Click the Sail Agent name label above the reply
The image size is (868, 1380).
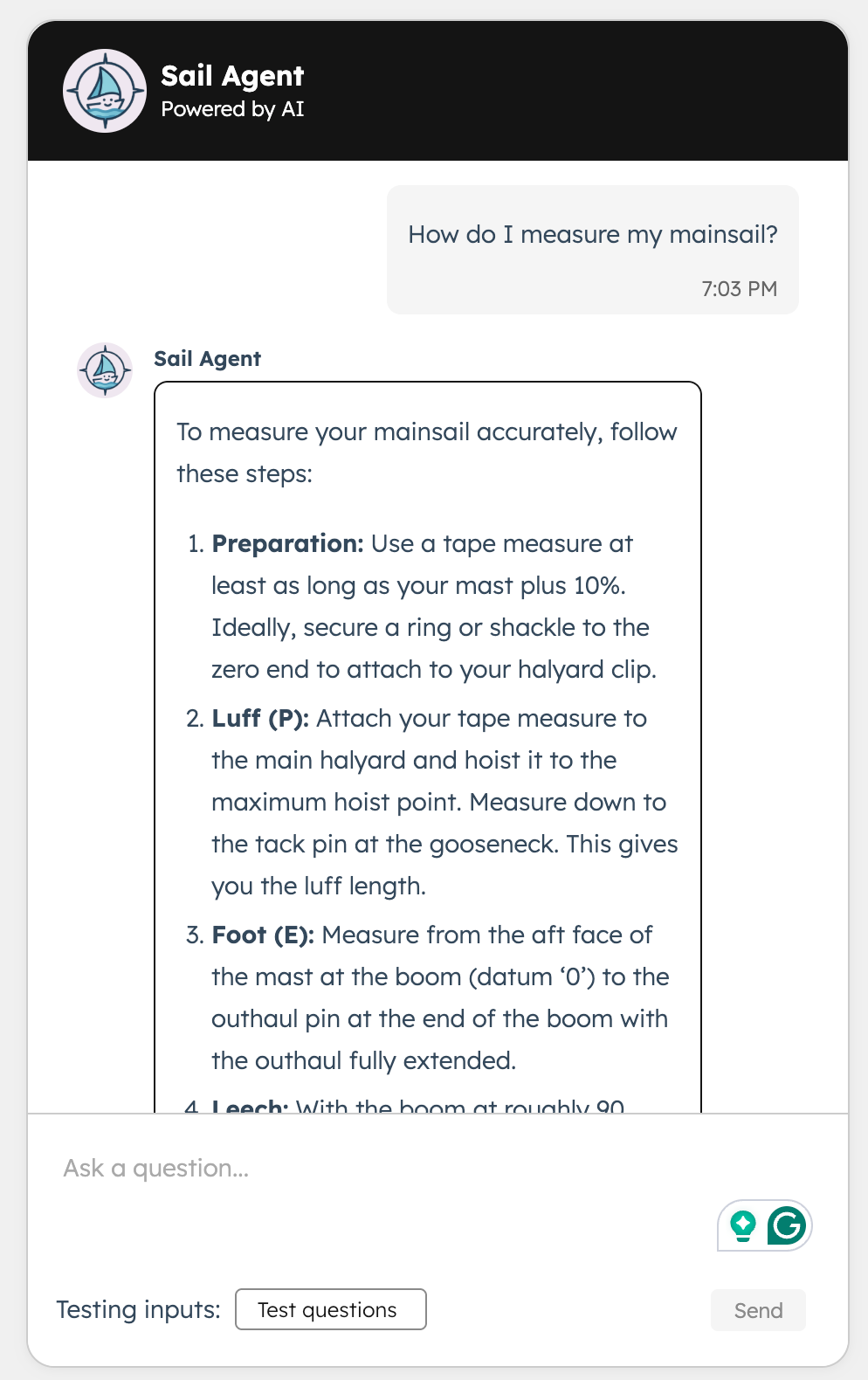click(x=208, y=358)
